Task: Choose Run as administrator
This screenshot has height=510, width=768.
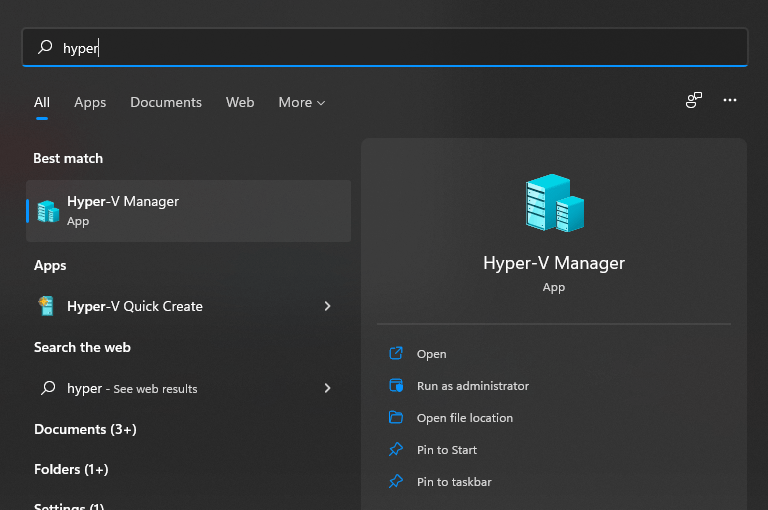Action: click(473, 386)
